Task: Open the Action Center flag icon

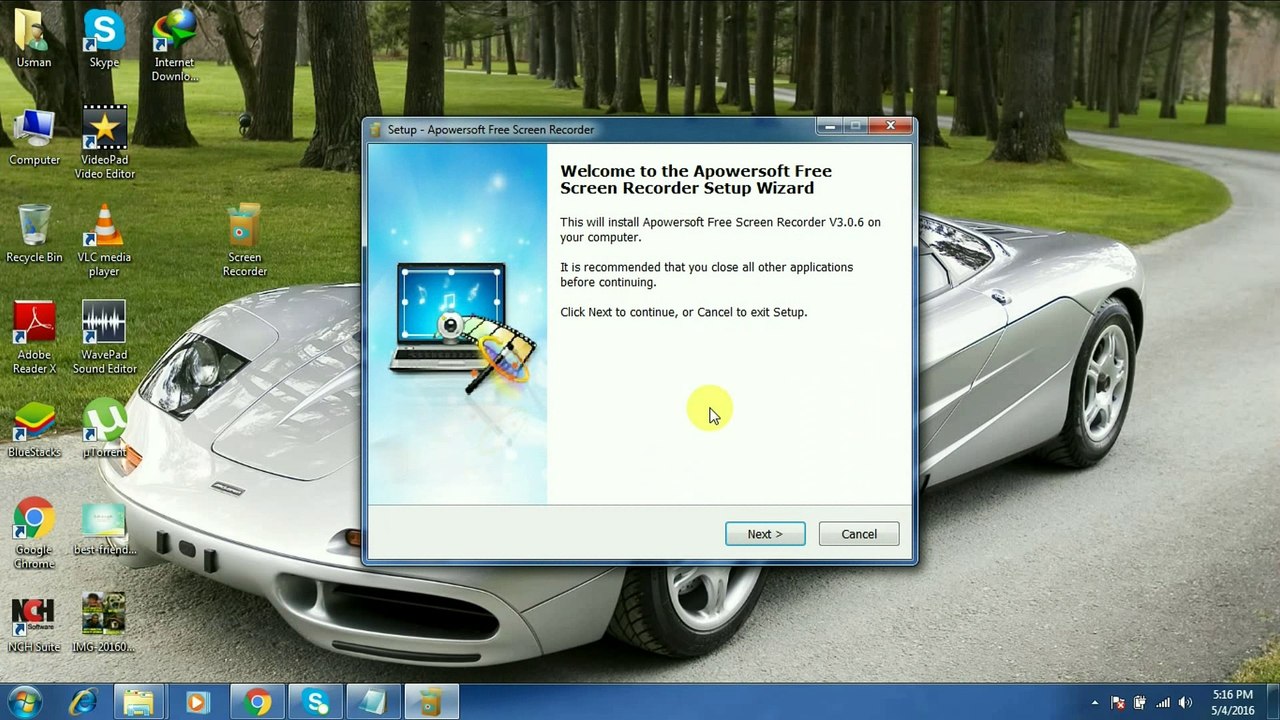Action: pyautogui.click(x=1118, y=703)
